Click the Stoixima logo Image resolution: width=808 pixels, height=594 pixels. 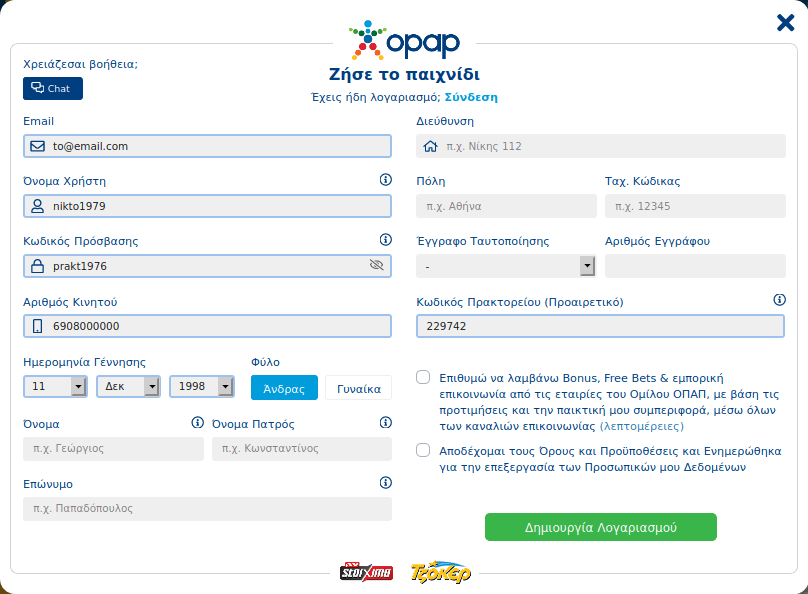(366, 572)
